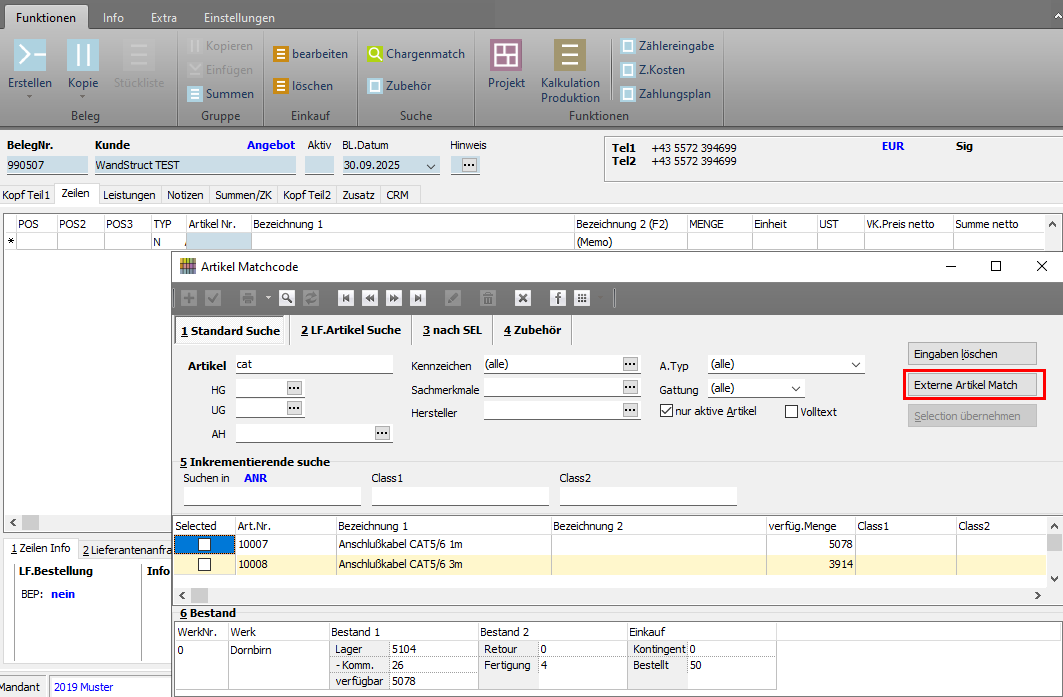Click the bearbeiten icon in the Einkauf group

click(x=281, y=54)
